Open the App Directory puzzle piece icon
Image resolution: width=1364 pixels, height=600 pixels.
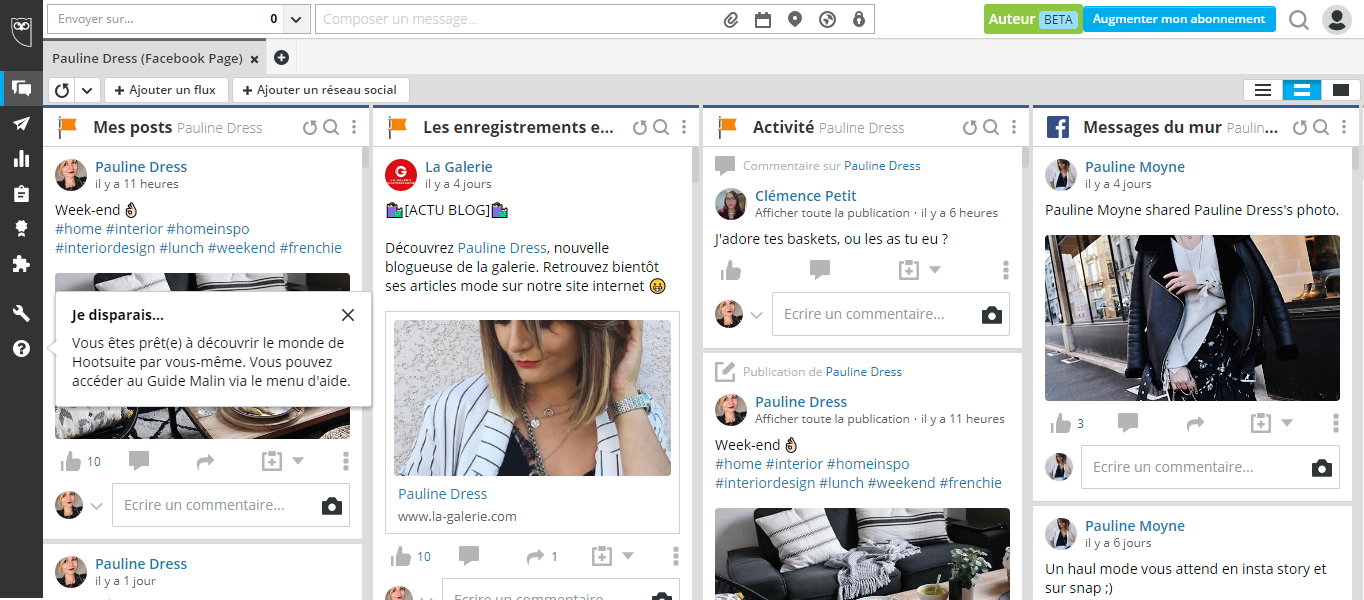(21, 264)
